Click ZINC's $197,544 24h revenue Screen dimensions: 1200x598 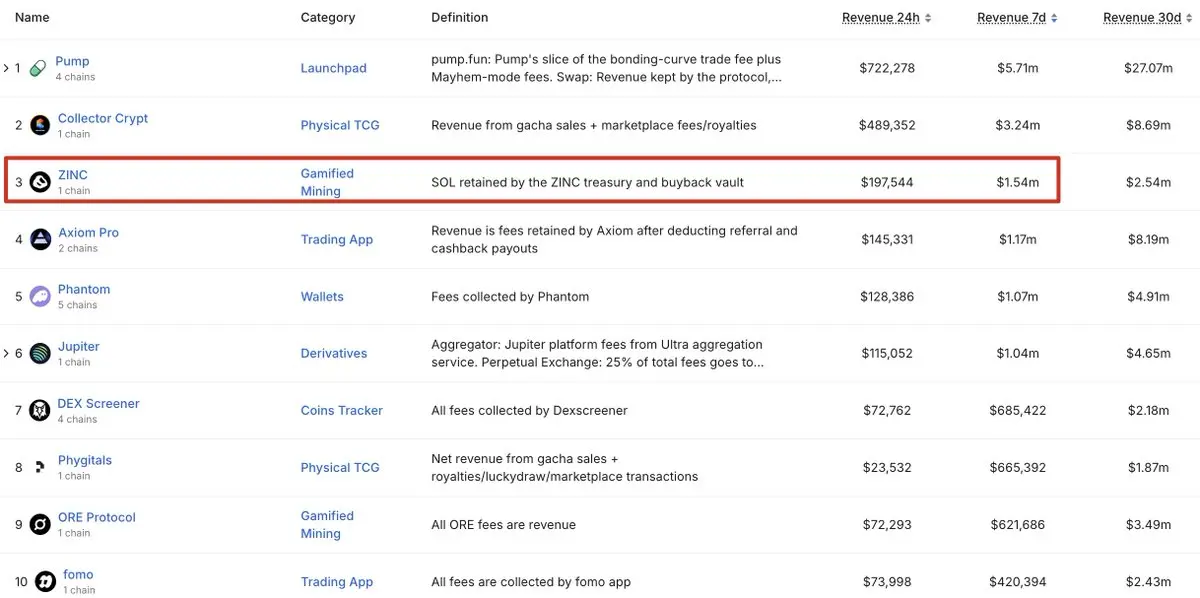click(x=887, y=182)
